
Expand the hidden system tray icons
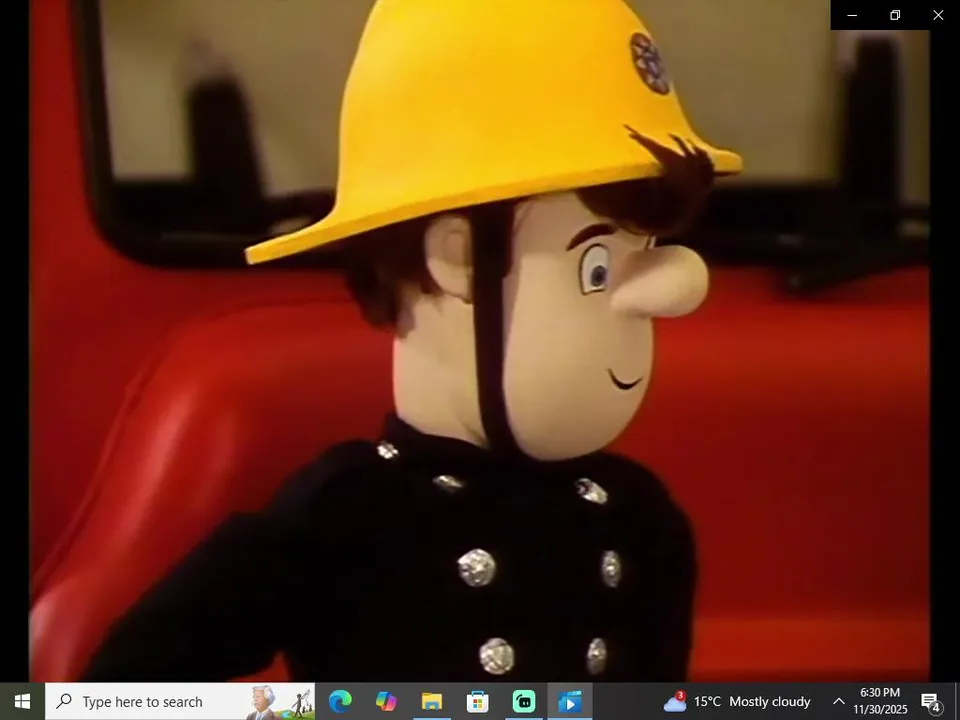839,702
